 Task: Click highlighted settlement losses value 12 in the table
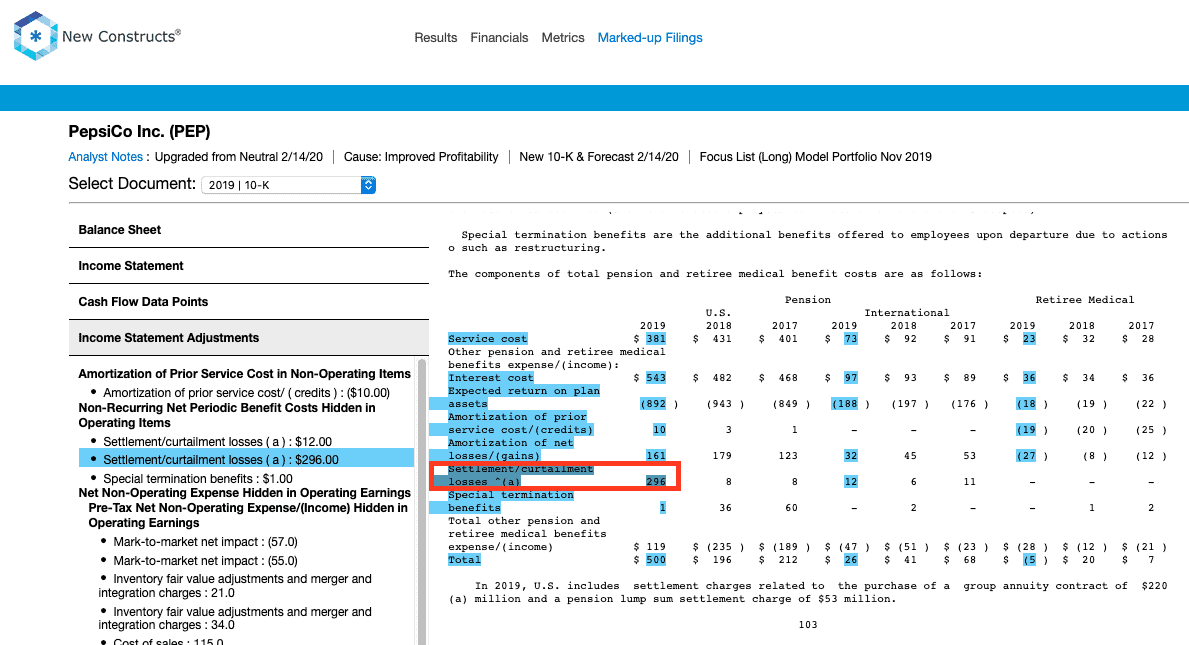[851, 482]
